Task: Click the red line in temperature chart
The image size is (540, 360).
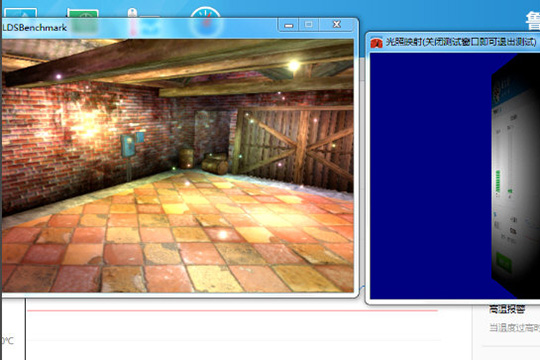Action: coord(232,310)
